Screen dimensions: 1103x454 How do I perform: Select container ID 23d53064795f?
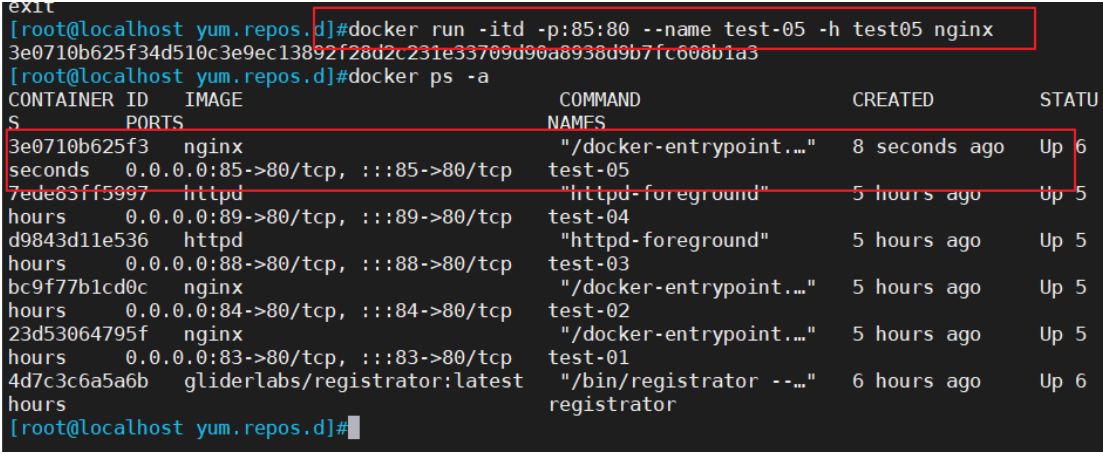coord(78,334)
